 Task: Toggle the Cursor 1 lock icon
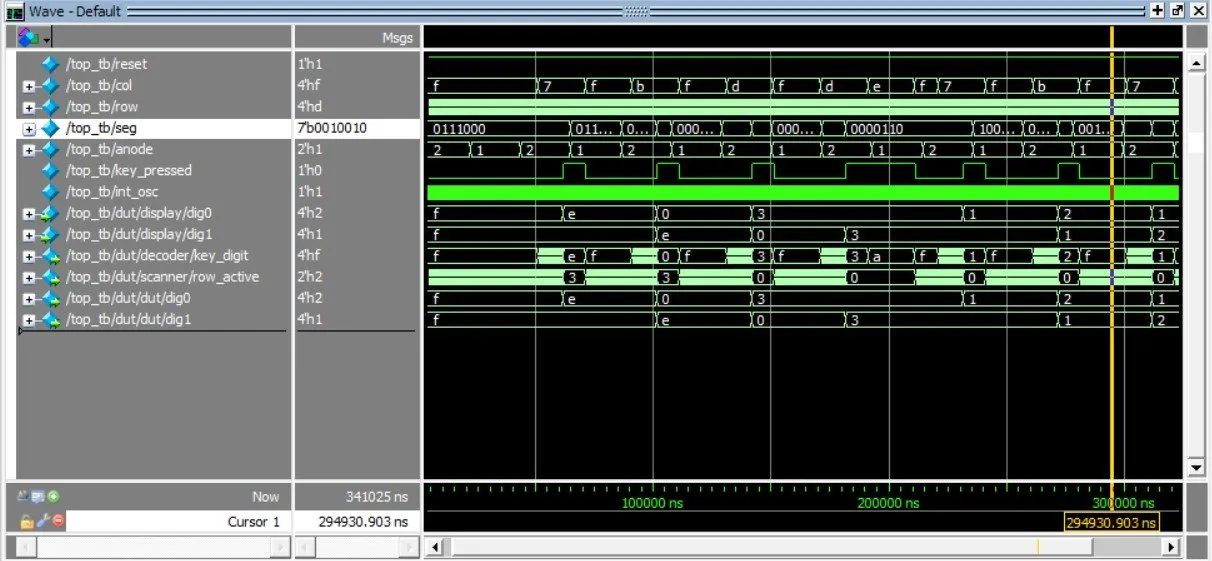(x=27, y=521)
